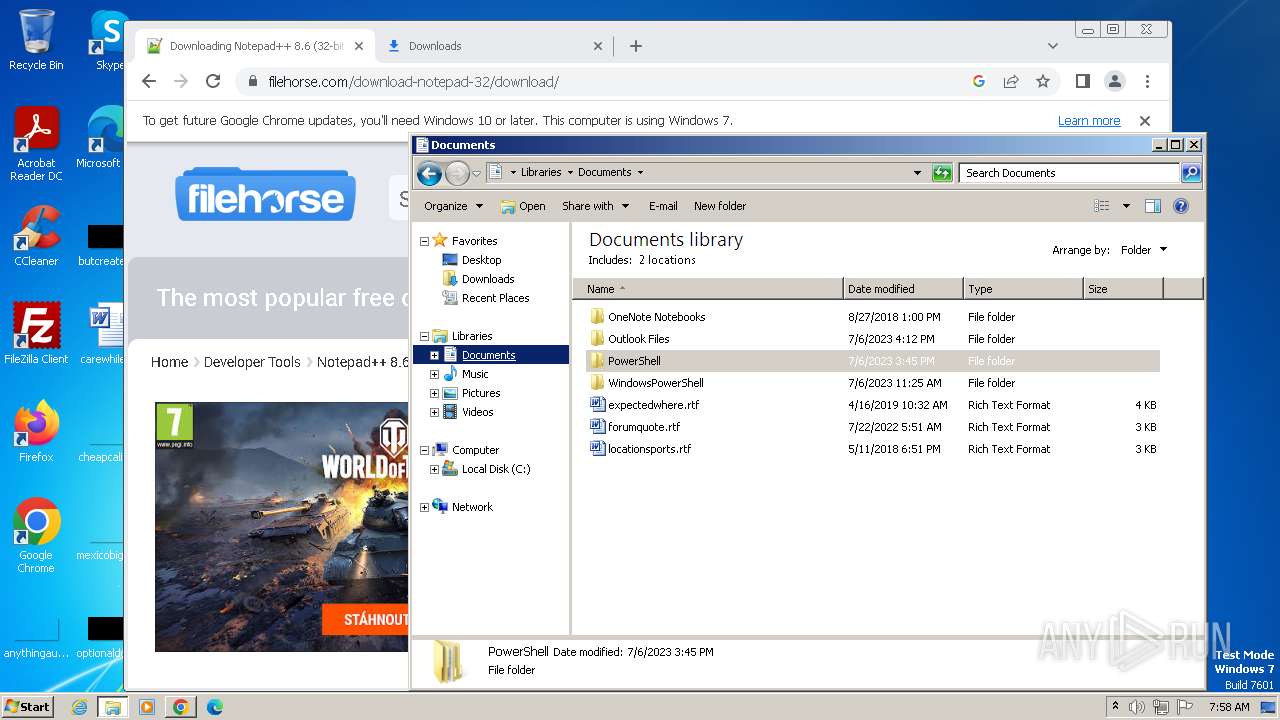
Task: Select the OneNote Notebooks folder
Action: coord(656,317)
